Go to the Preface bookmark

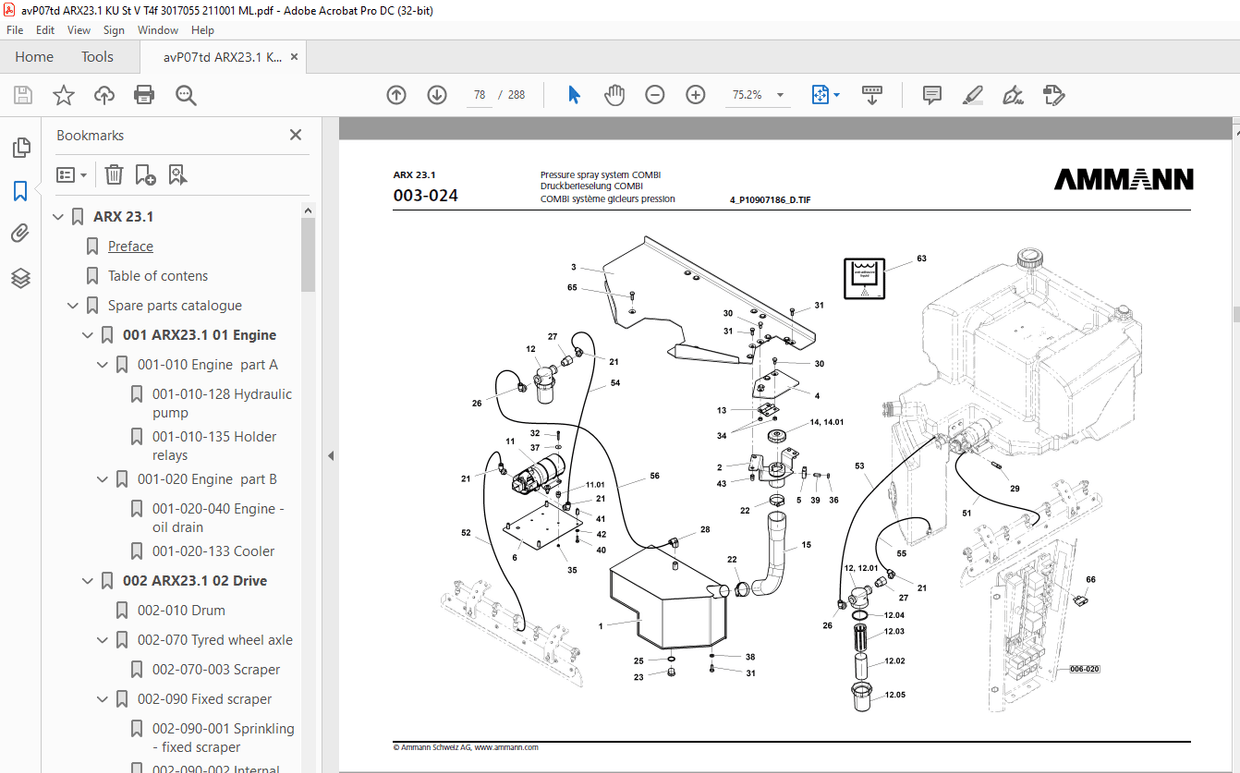click(129, 246)
